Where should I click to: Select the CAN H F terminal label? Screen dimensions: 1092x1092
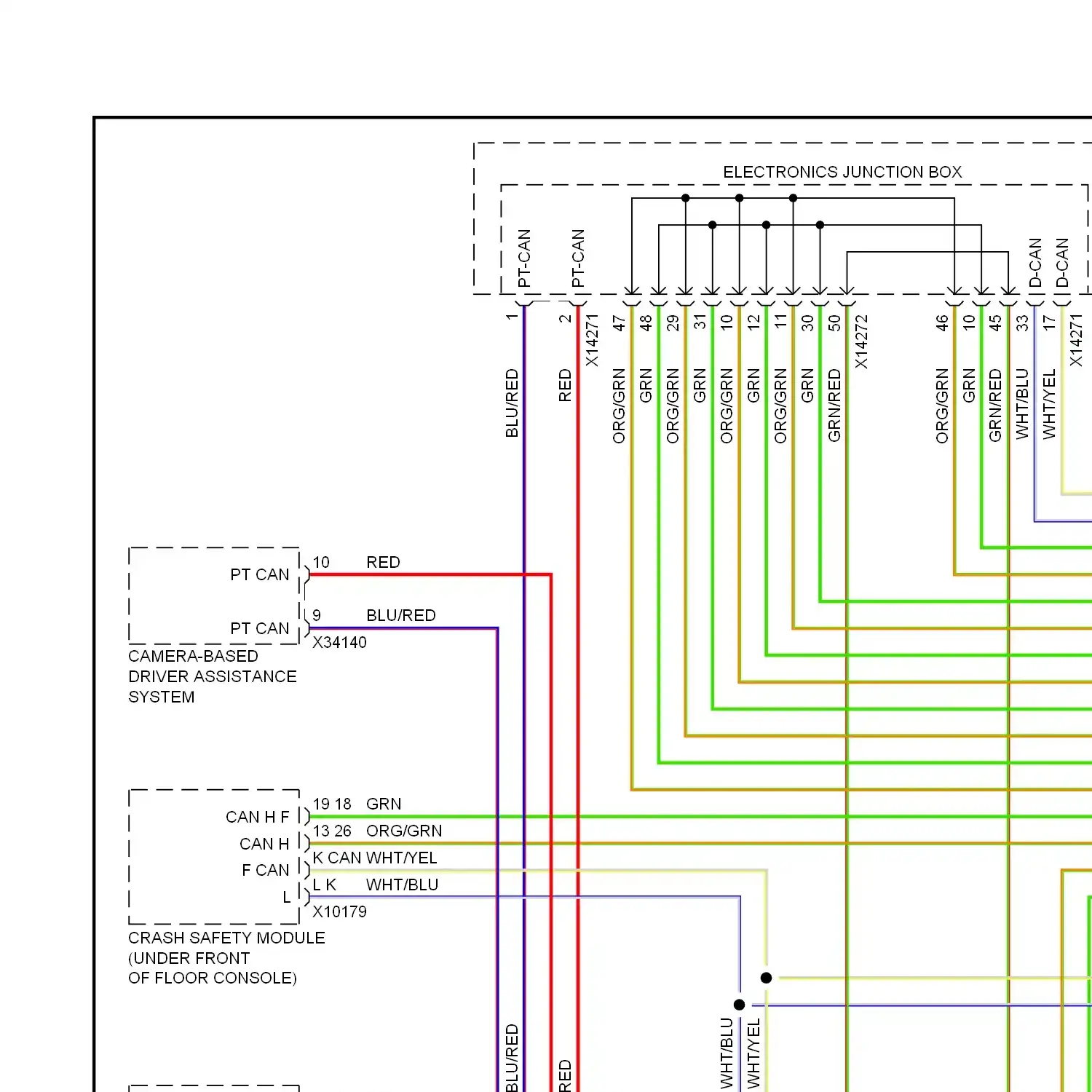pos(258,817)
